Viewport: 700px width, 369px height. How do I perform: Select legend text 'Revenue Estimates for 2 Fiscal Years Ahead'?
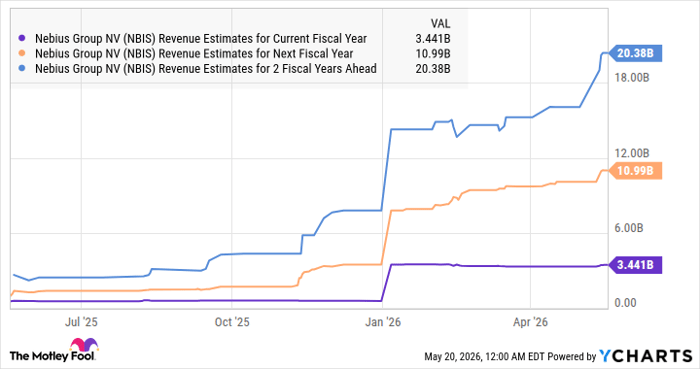267,69
